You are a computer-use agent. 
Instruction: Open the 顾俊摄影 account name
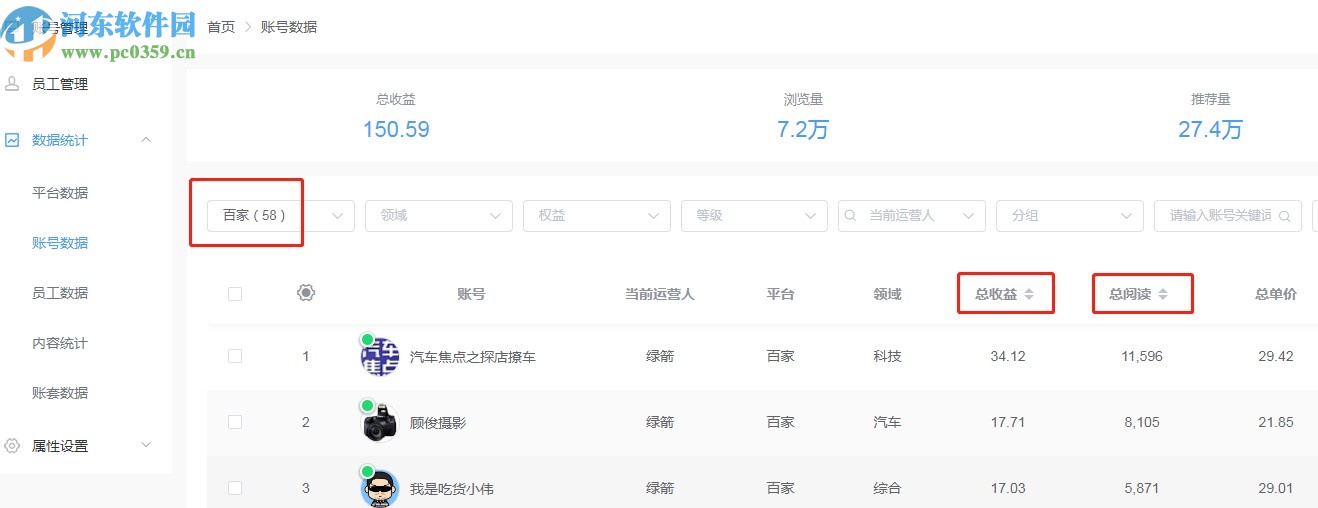tap(438, 423)
